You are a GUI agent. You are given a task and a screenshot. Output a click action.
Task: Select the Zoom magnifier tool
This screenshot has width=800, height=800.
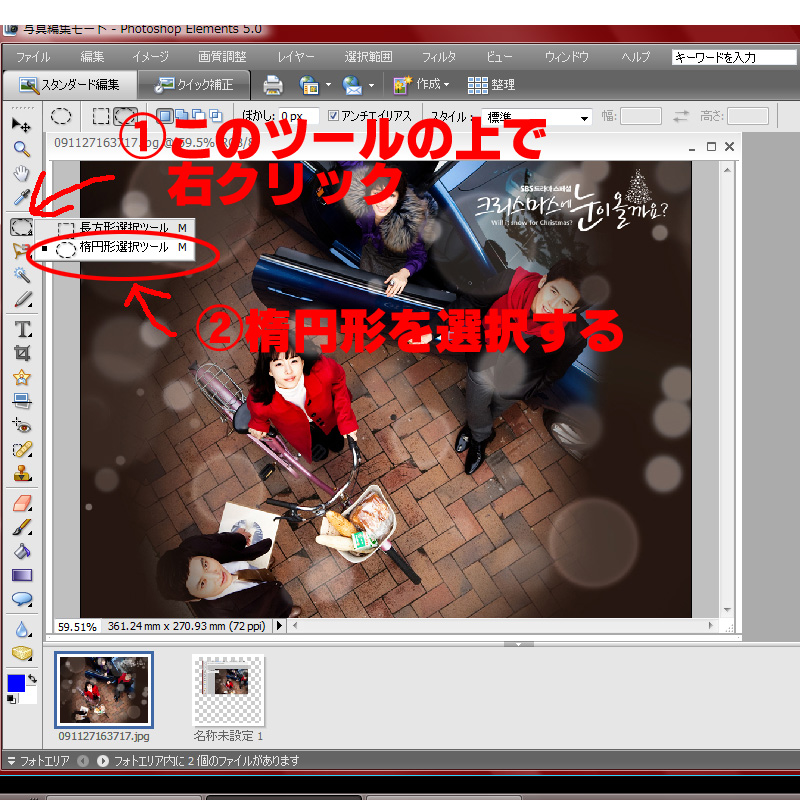click(21, 148)
